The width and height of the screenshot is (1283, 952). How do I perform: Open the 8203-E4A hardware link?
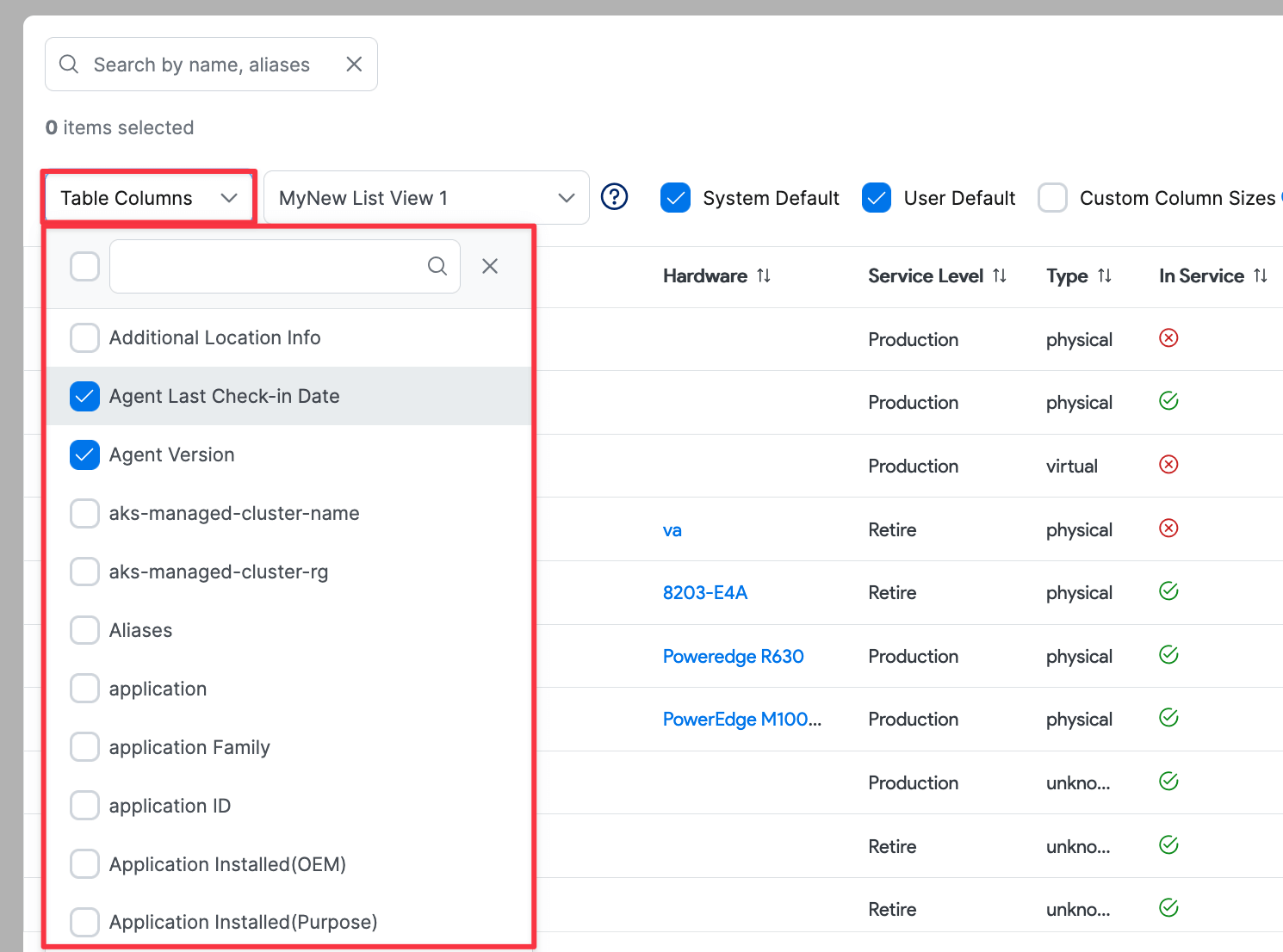coord(704,593)
